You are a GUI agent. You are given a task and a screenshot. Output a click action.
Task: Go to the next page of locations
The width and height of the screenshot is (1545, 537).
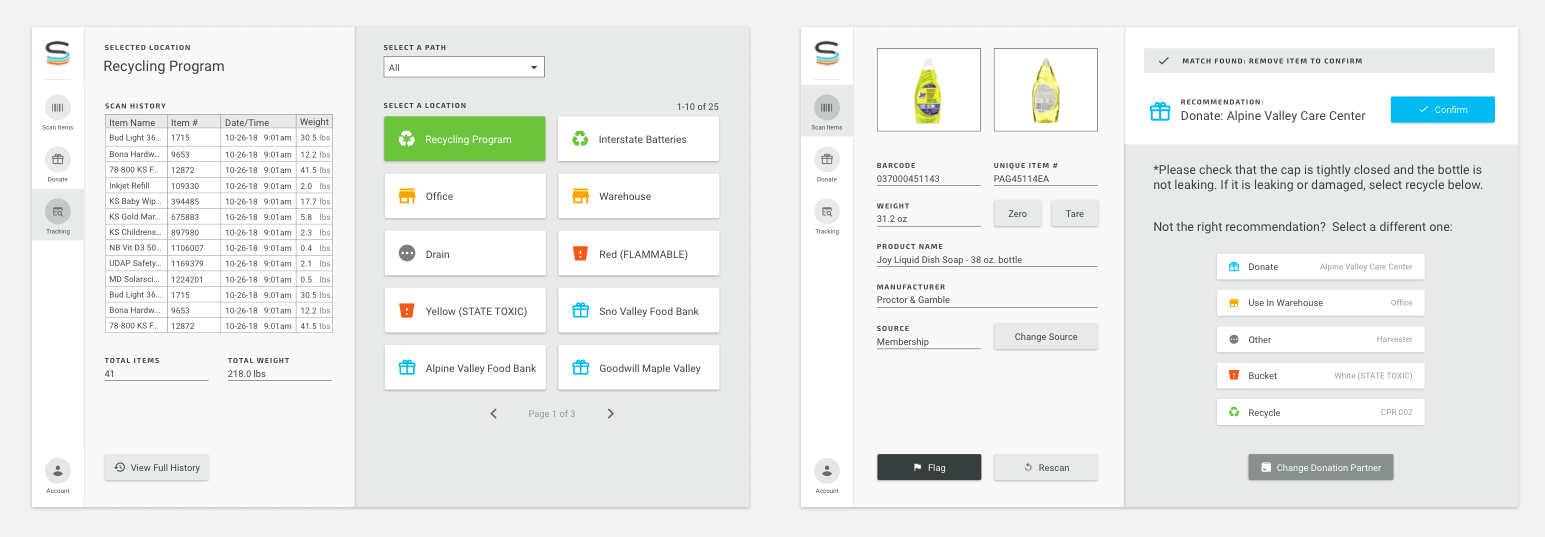pos(611,413)
